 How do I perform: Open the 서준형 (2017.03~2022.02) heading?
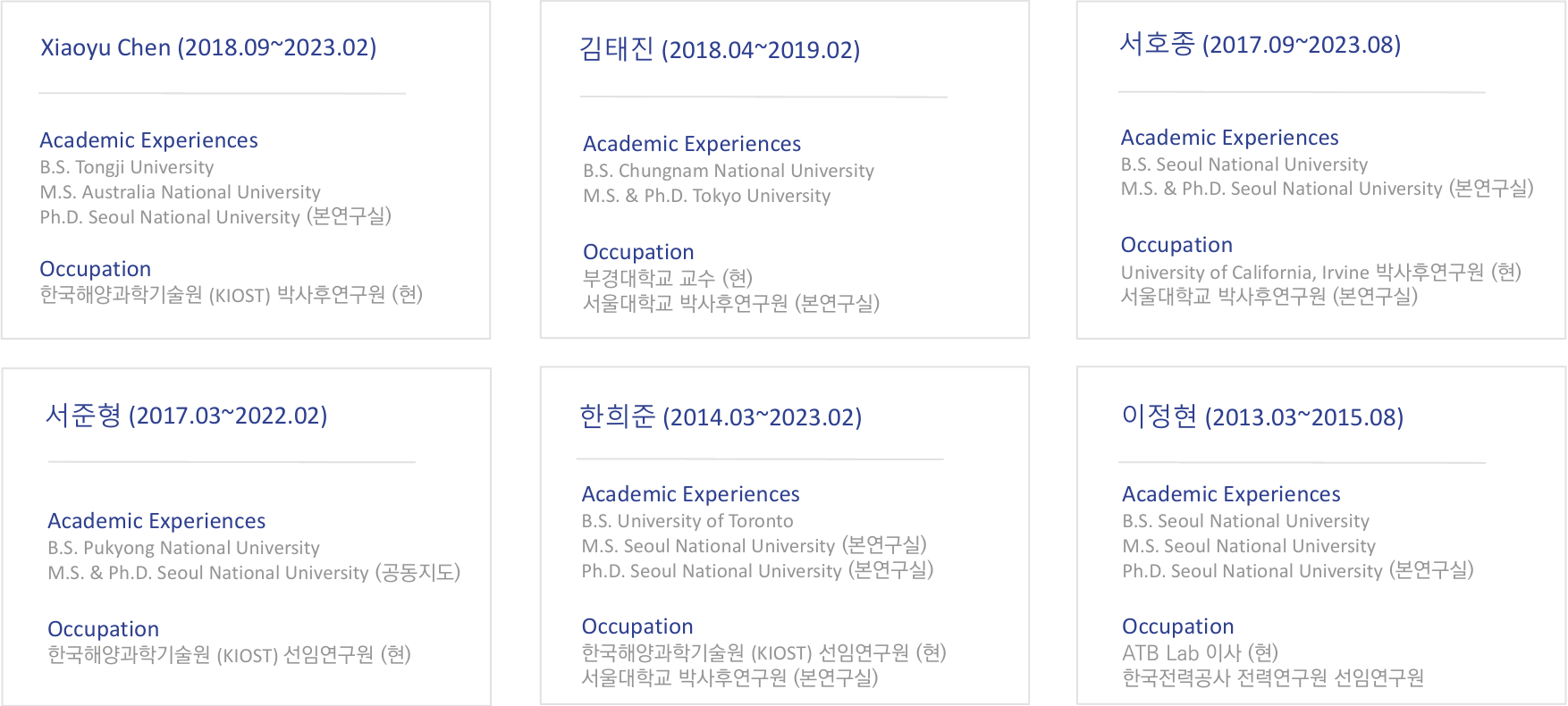click(x=187, y=416)
